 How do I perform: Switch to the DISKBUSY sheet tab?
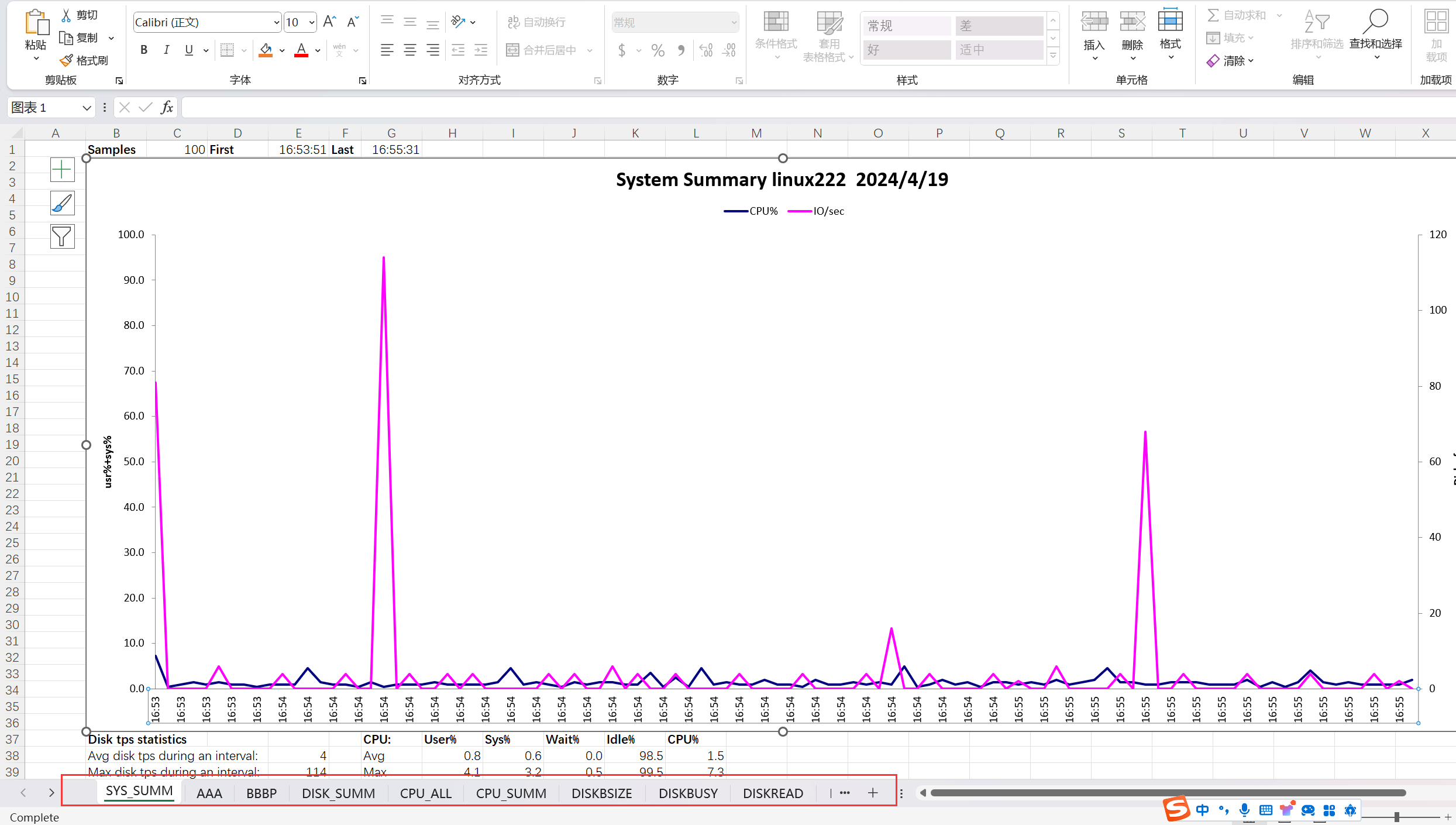(688, 793)
